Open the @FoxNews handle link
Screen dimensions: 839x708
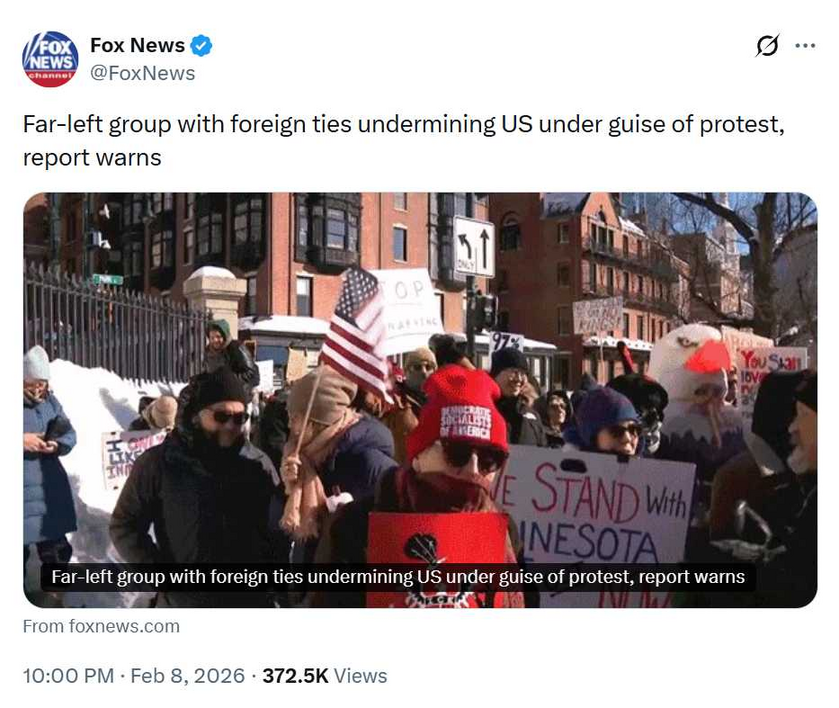[x=142, y=73]
